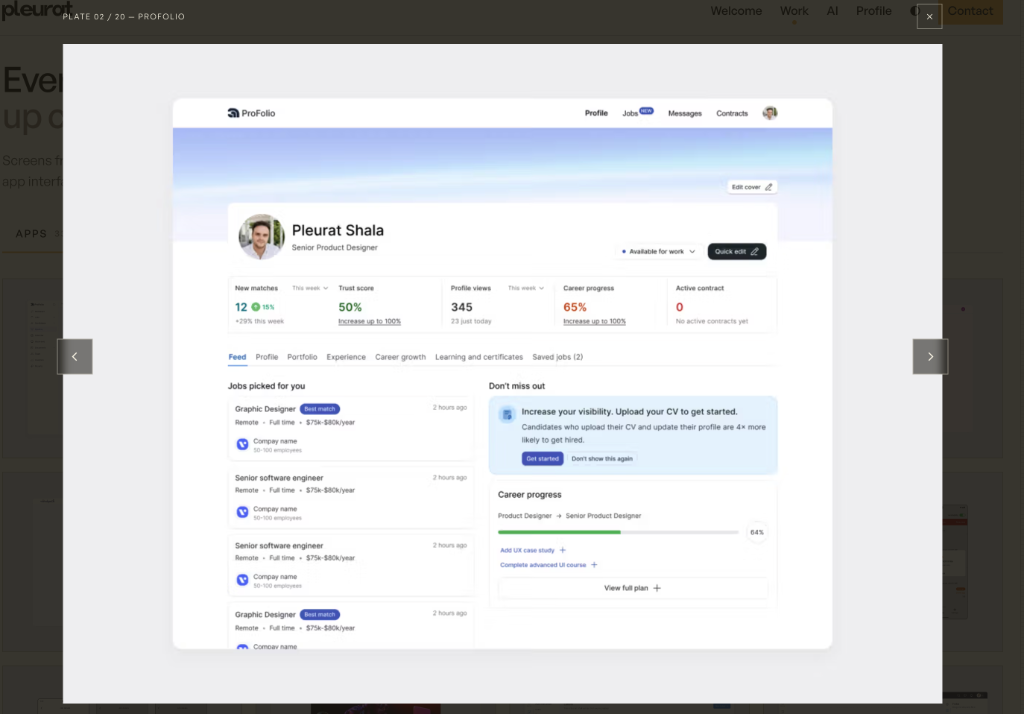Expand the This week filter for Profile views
Viewport: 1024px width, 714px height.
pos(526,288)
